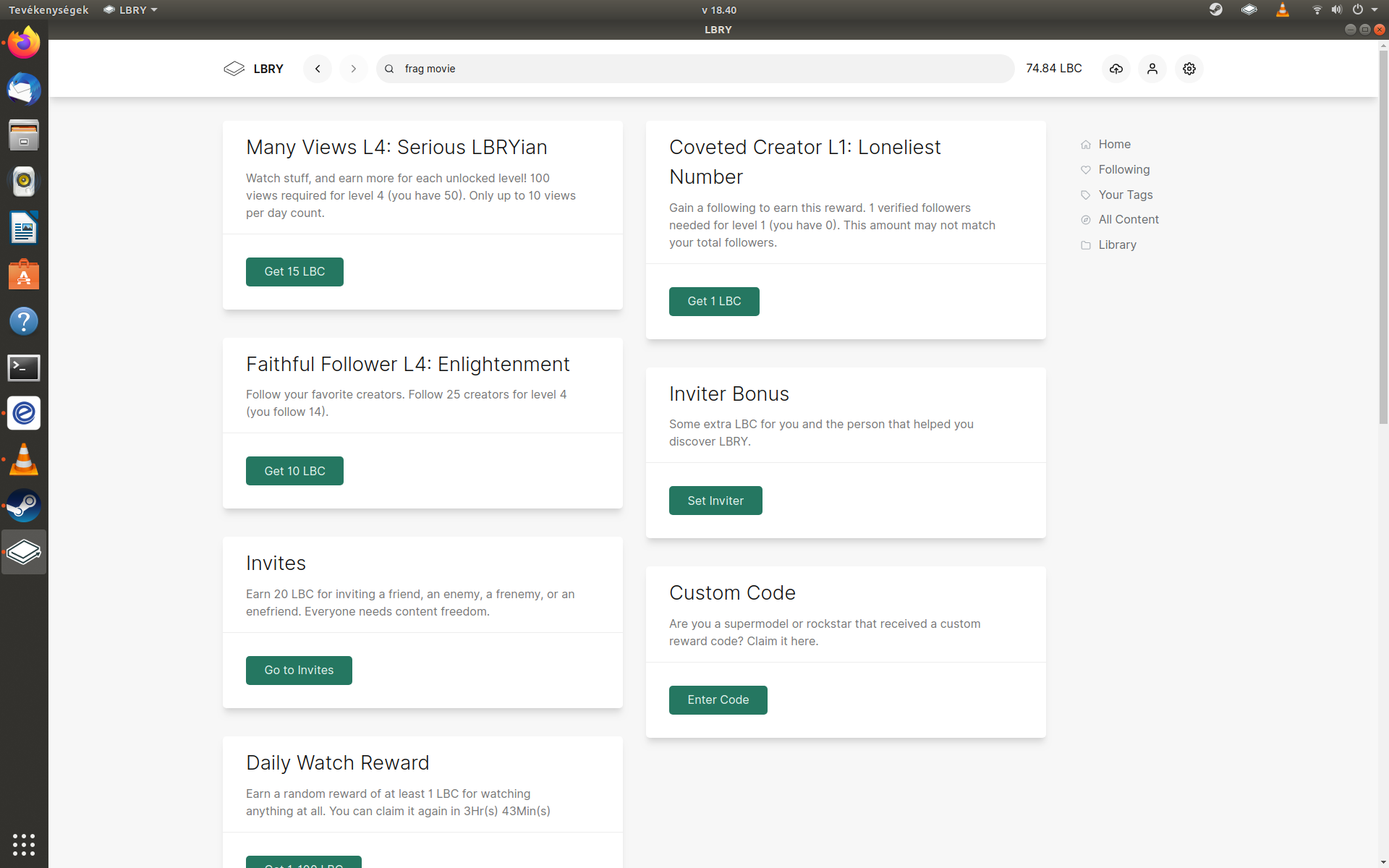Open Thunderbird mail from the dock
Screen dimensions: 1389x868
24,89
